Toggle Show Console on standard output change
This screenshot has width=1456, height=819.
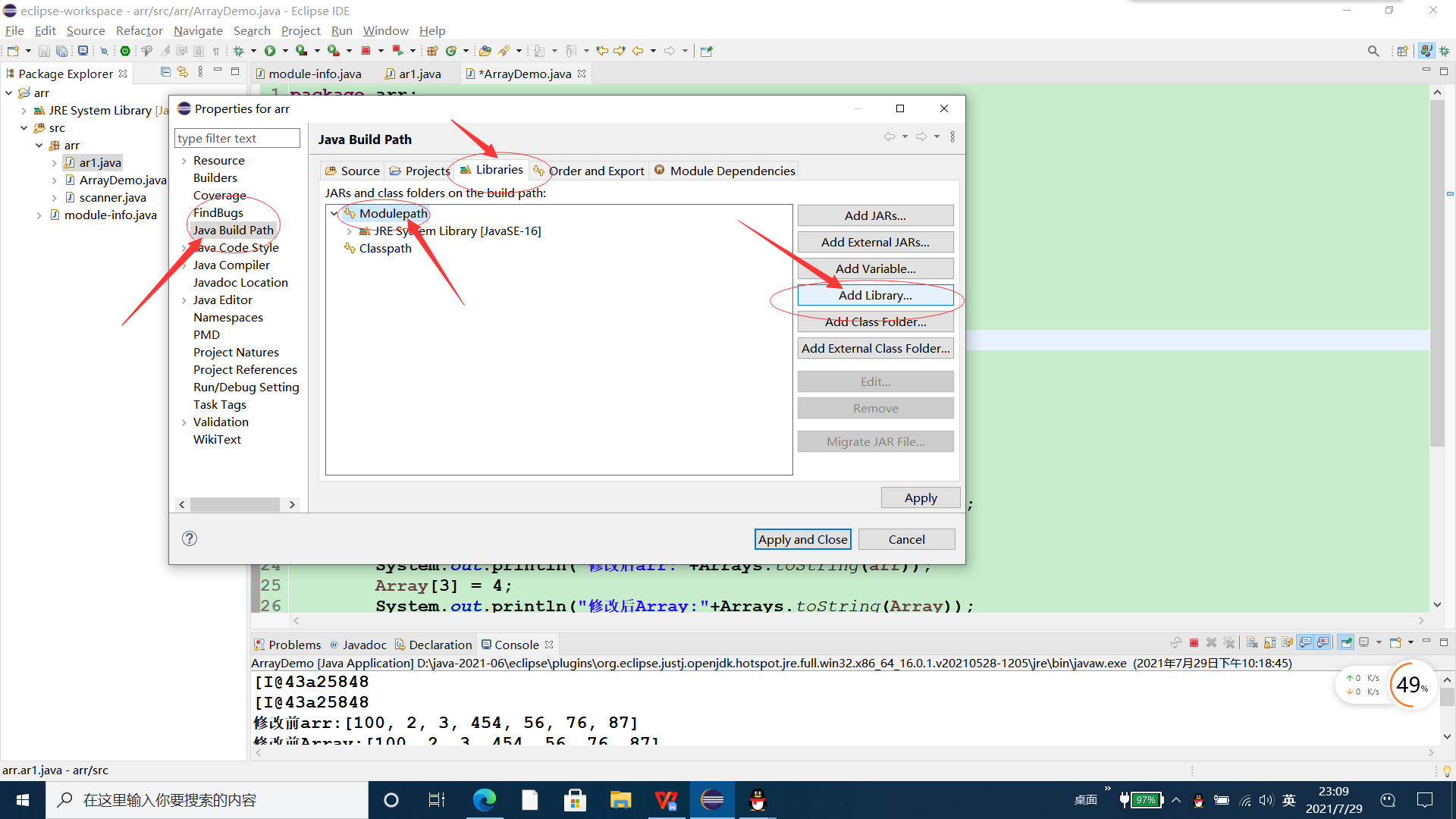[1305, 643]
